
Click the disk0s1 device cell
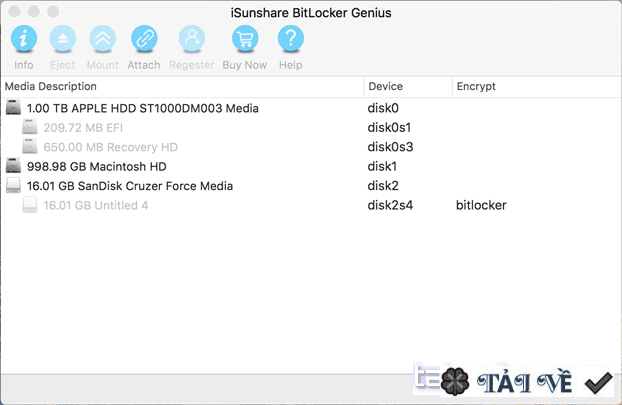389,128
